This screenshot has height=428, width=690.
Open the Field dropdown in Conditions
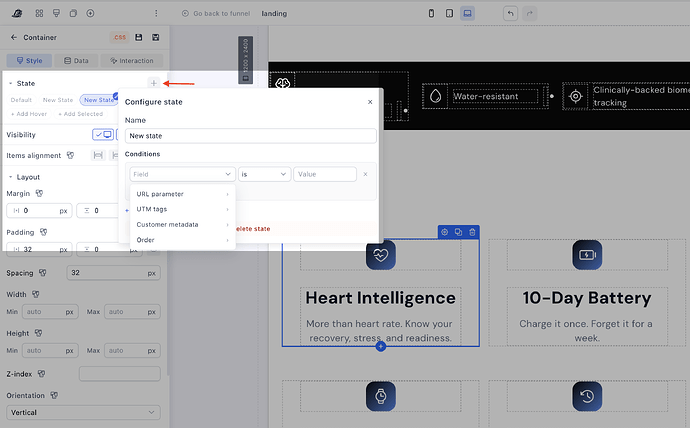click(182, 174)
